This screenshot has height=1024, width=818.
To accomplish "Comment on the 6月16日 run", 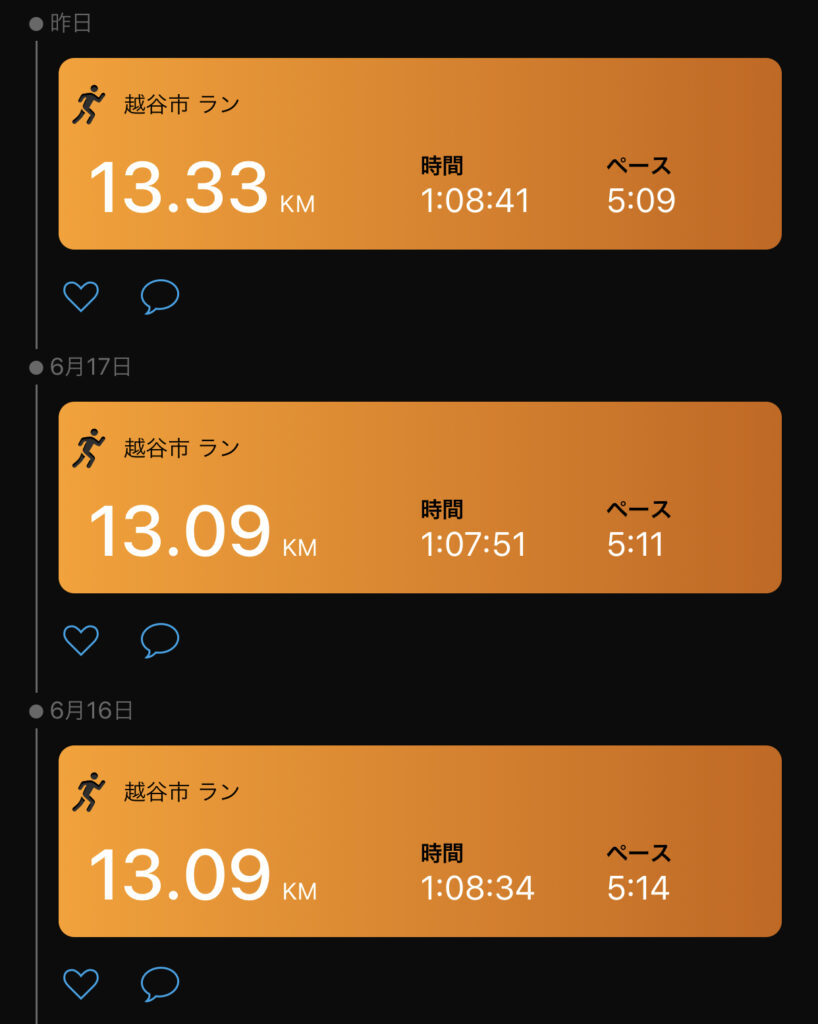I will (160, 984).
